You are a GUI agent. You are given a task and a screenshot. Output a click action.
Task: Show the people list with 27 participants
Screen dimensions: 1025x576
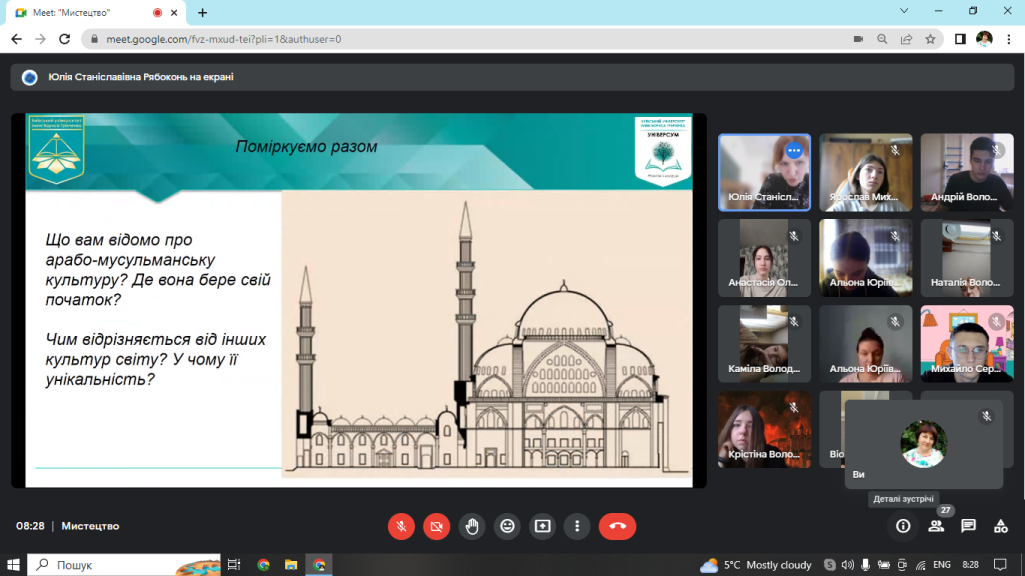pyautogui.click(x=936, y=526)
